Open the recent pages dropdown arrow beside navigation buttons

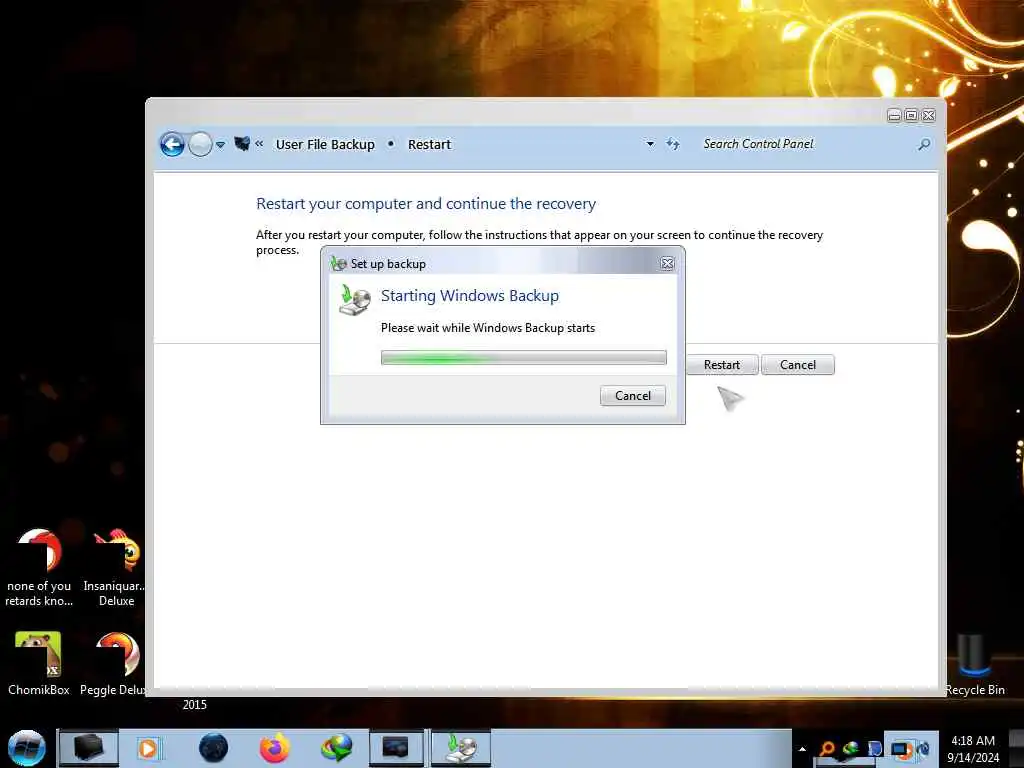221,145
